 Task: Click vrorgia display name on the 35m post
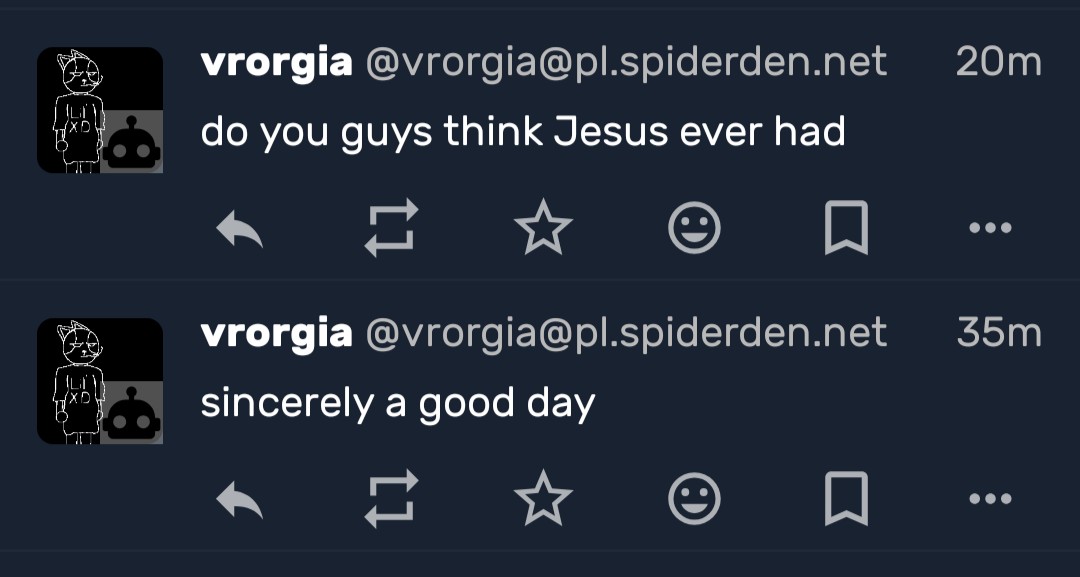coord(276,333)
